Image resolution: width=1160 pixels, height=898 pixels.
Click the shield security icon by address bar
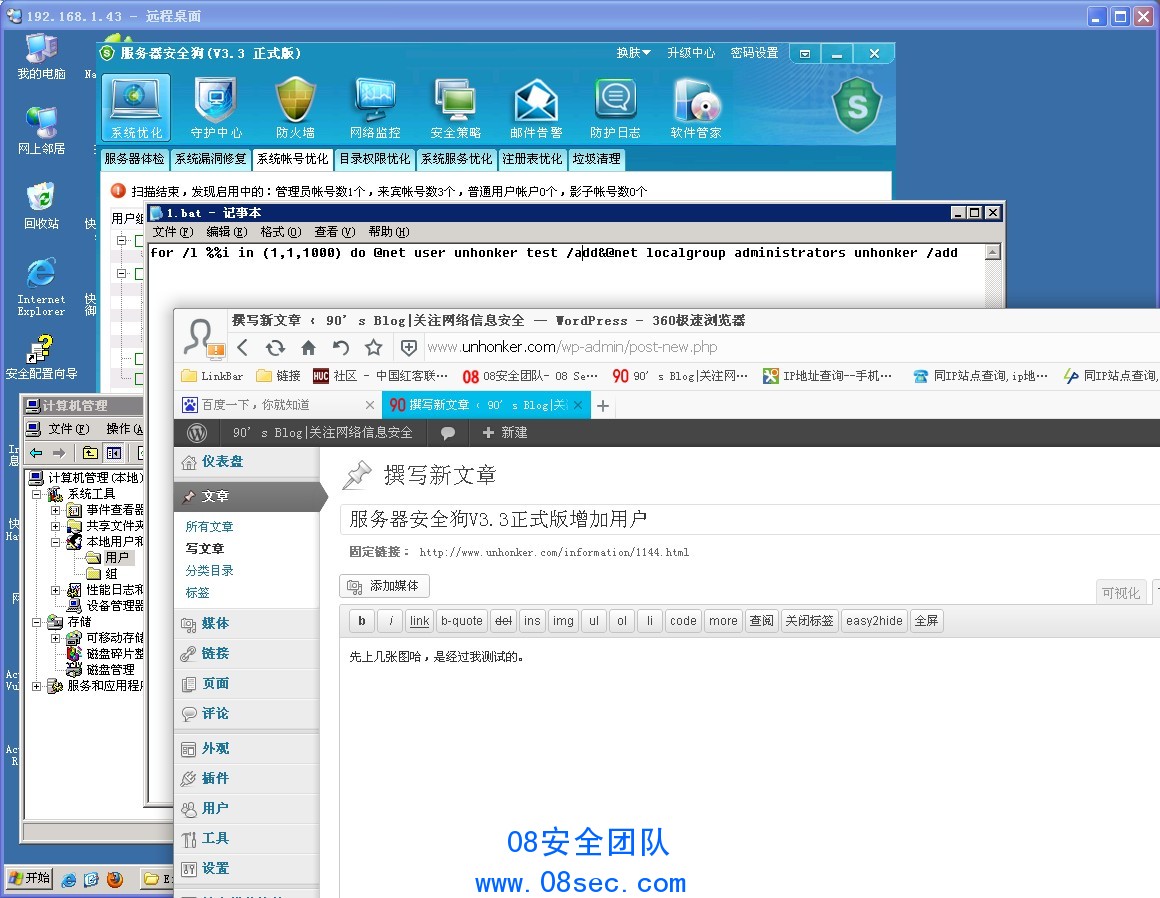click(x=408, y=347)
